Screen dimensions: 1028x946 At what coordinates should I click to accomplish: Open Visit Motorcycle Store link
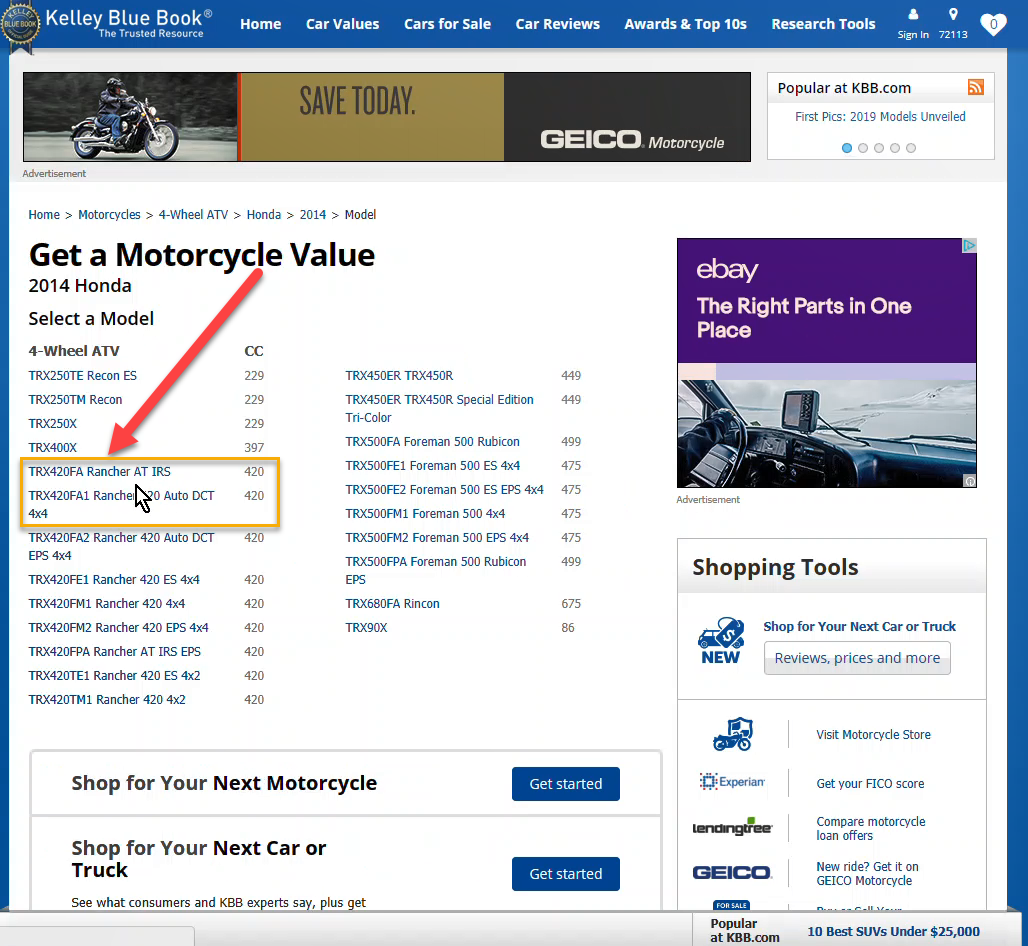[873, 734]
